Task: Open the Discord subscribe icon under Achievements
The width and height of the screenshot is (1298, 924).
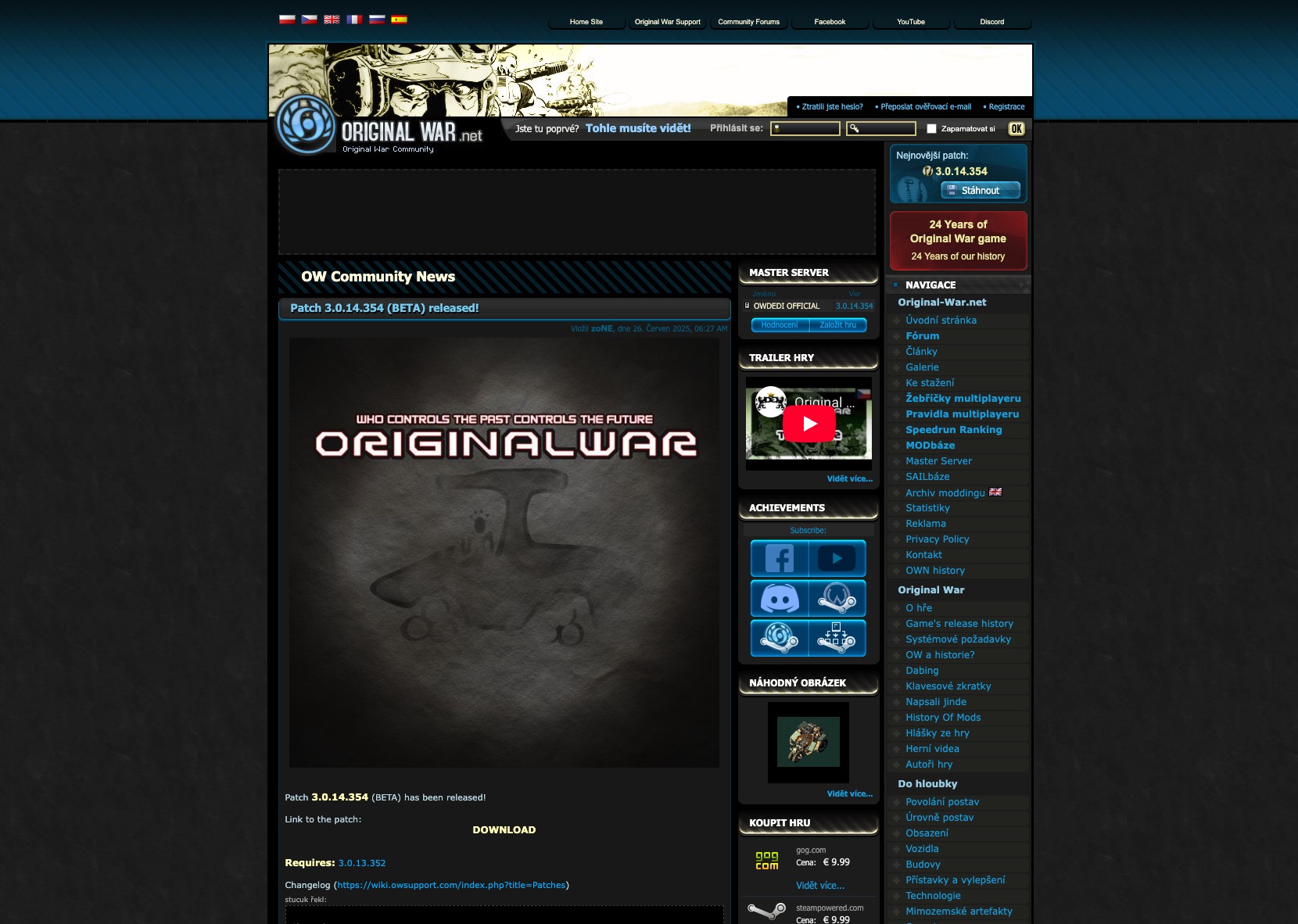Action: [x=779, y=599]
